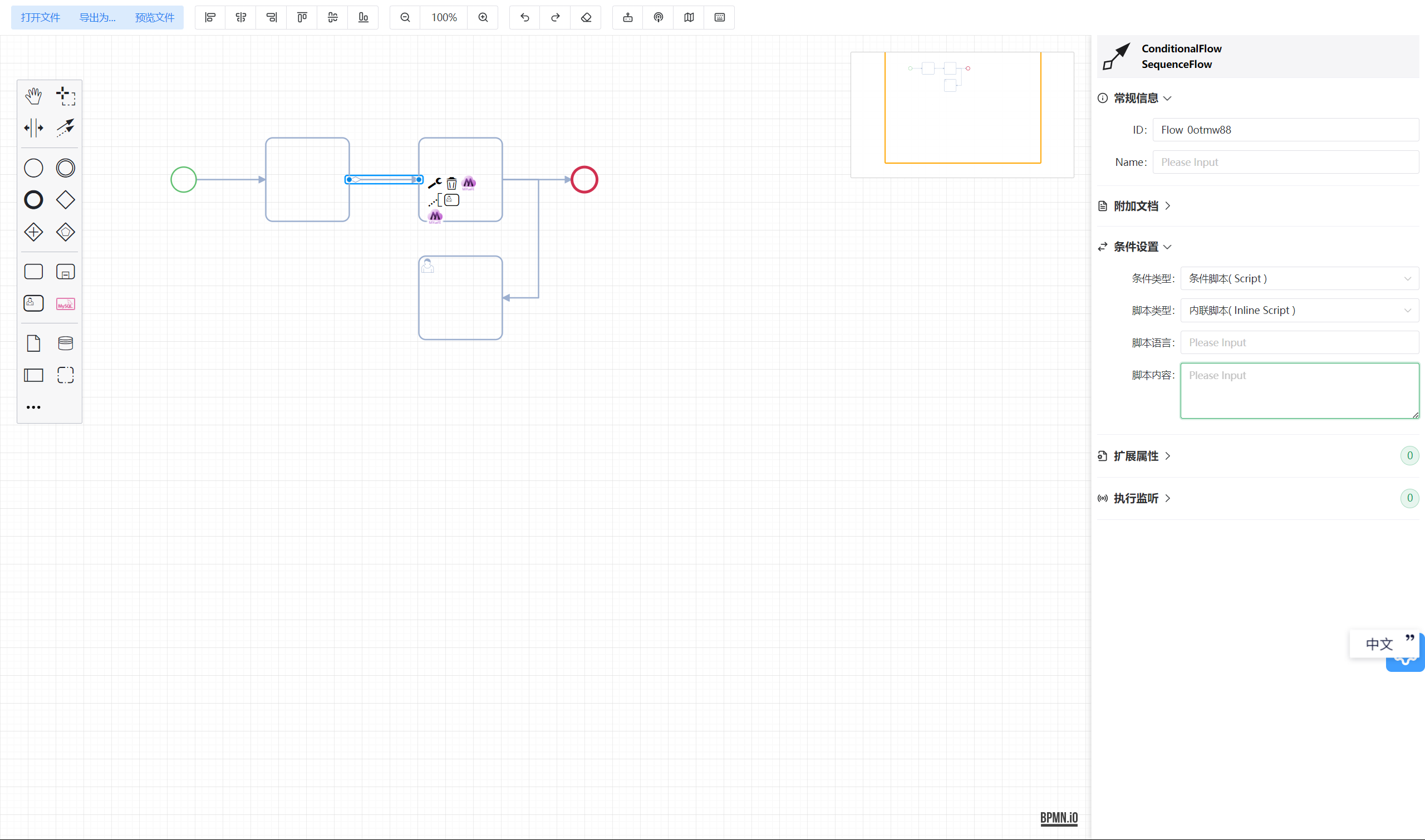Expand the 附加文档 section
Viewport: 1425px width, 840px height.
(x=1136, y=206)
